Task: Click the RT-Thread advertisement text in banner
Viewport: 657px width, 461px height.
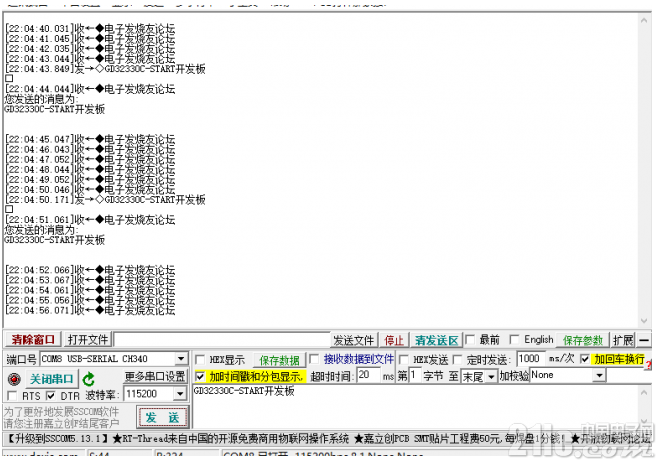Action: (231, 439)
